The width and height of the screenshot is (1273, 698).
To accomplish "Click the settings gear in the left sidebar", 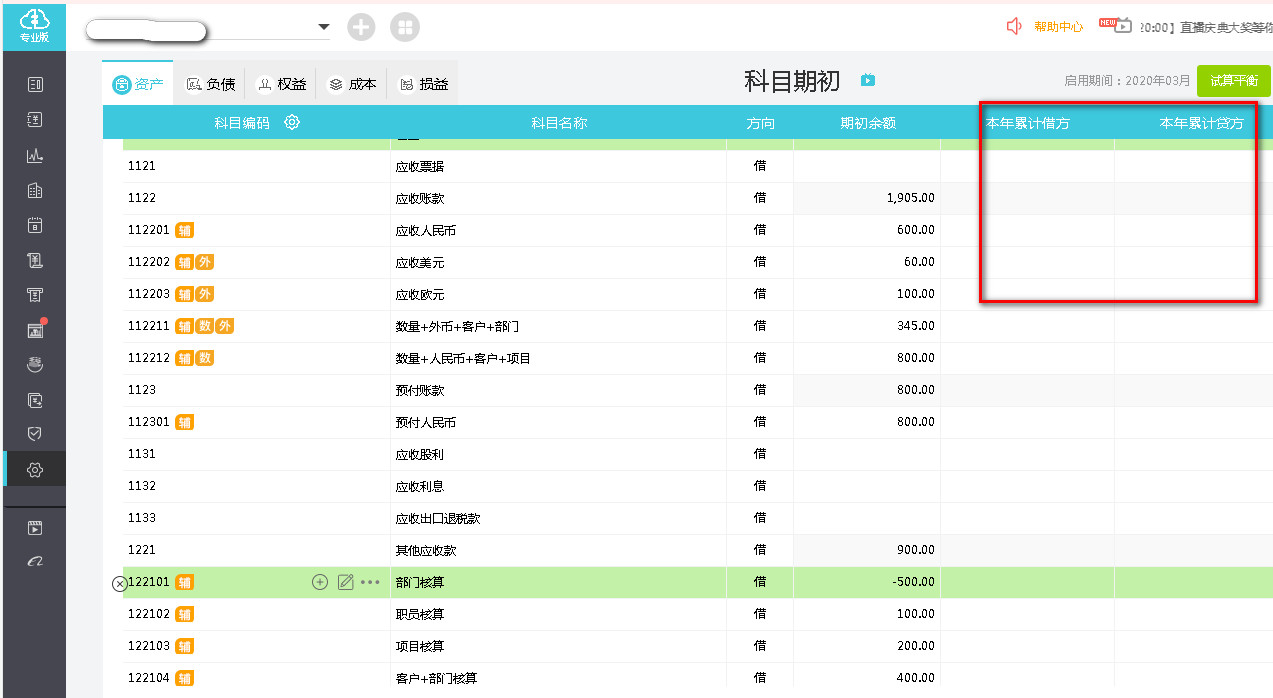I will click(x=35, y=469).
